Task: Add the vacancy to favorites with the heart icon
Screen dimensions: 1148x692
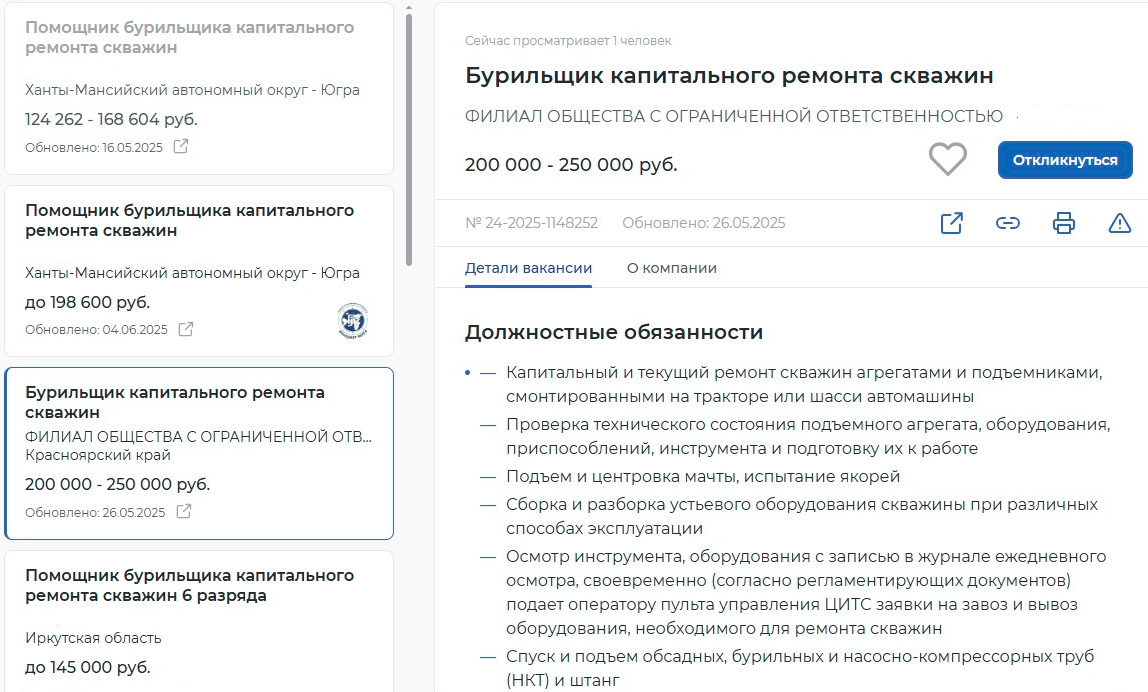Action: point(947,159)
